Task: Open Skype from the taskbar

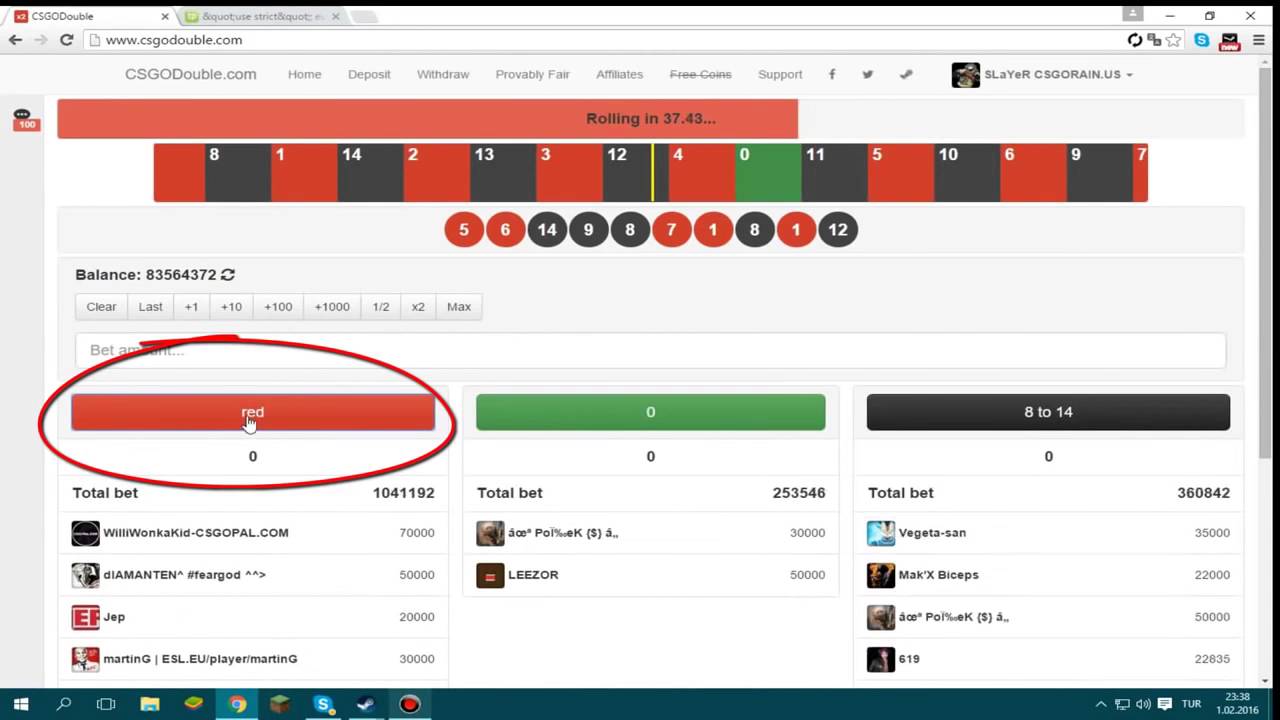Action: [x=323, y=704]
